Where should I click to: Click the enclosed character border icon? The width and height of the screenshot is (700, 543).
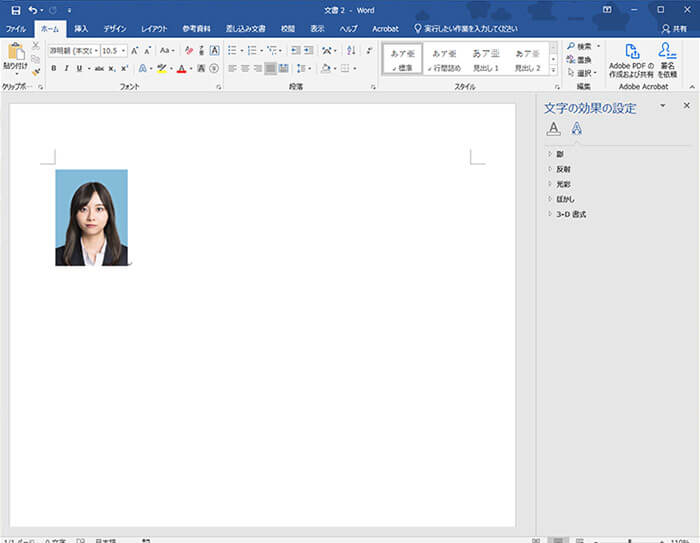(214, 50)
